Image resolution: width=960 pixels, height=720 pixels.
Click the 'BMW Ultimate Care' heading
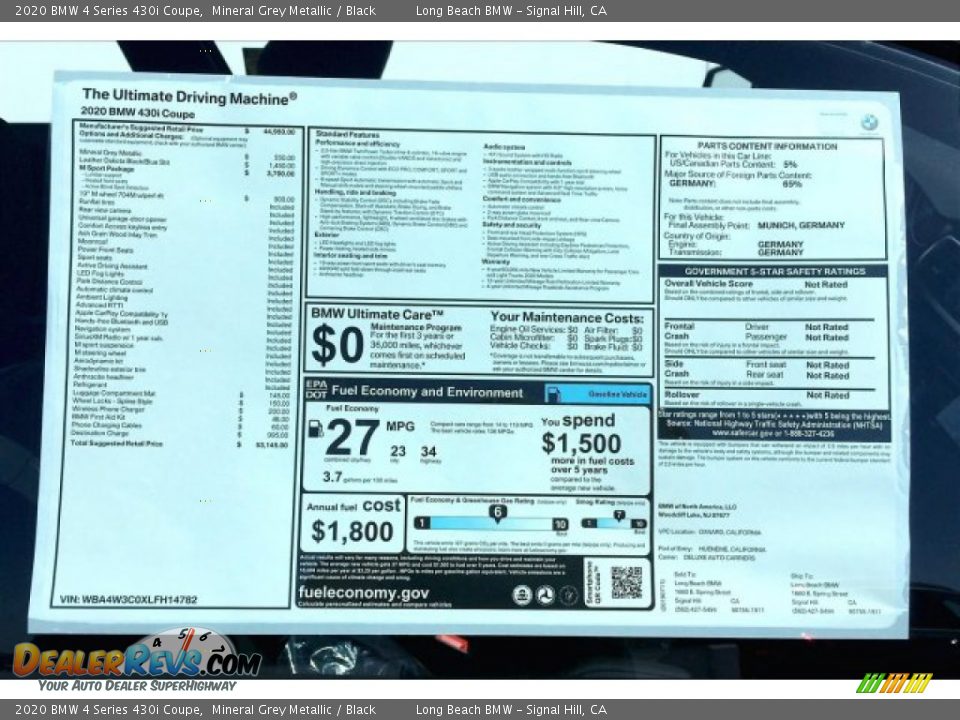[x=377, y=314]
